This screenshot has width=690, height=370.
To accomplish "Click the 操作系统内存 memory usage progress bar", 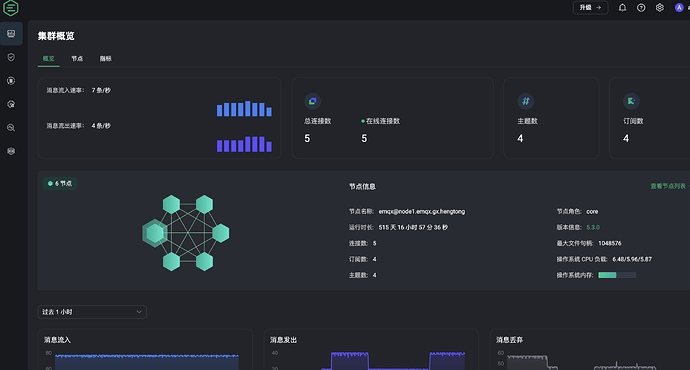I will tap(617, 275).
